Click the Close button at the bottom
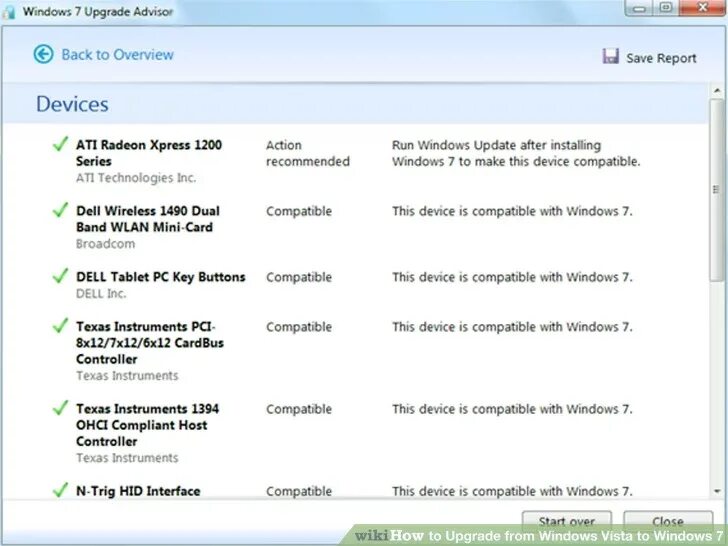This screenshot has width=728, height=546. 668,521
